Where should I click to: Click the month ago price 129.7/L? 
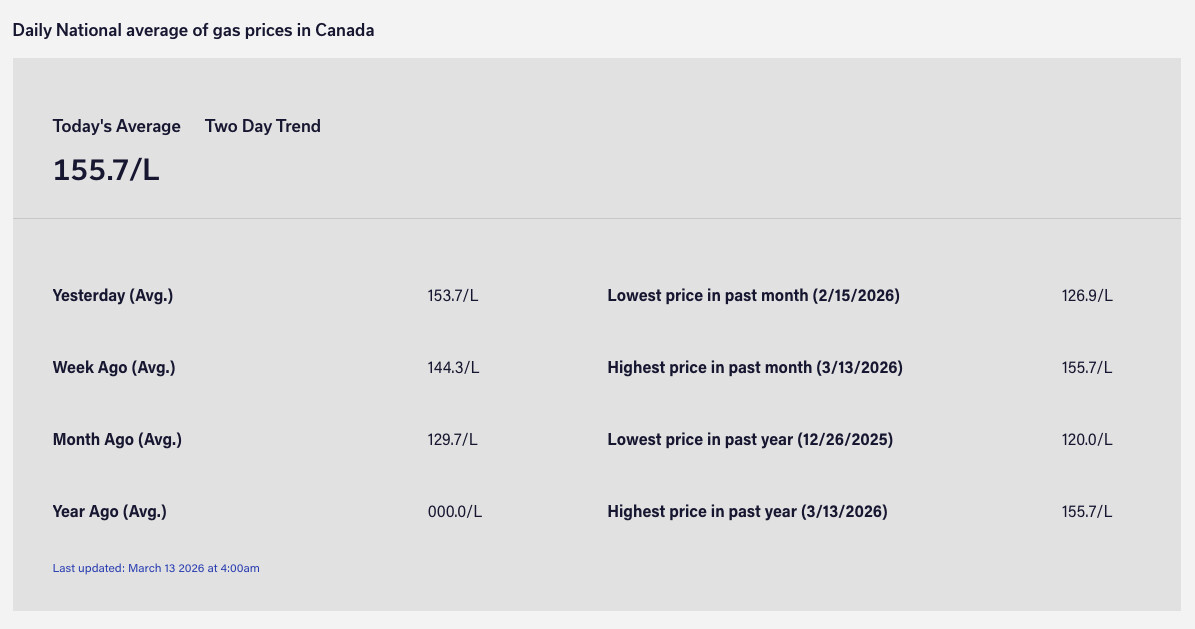(x=453, y=440)
